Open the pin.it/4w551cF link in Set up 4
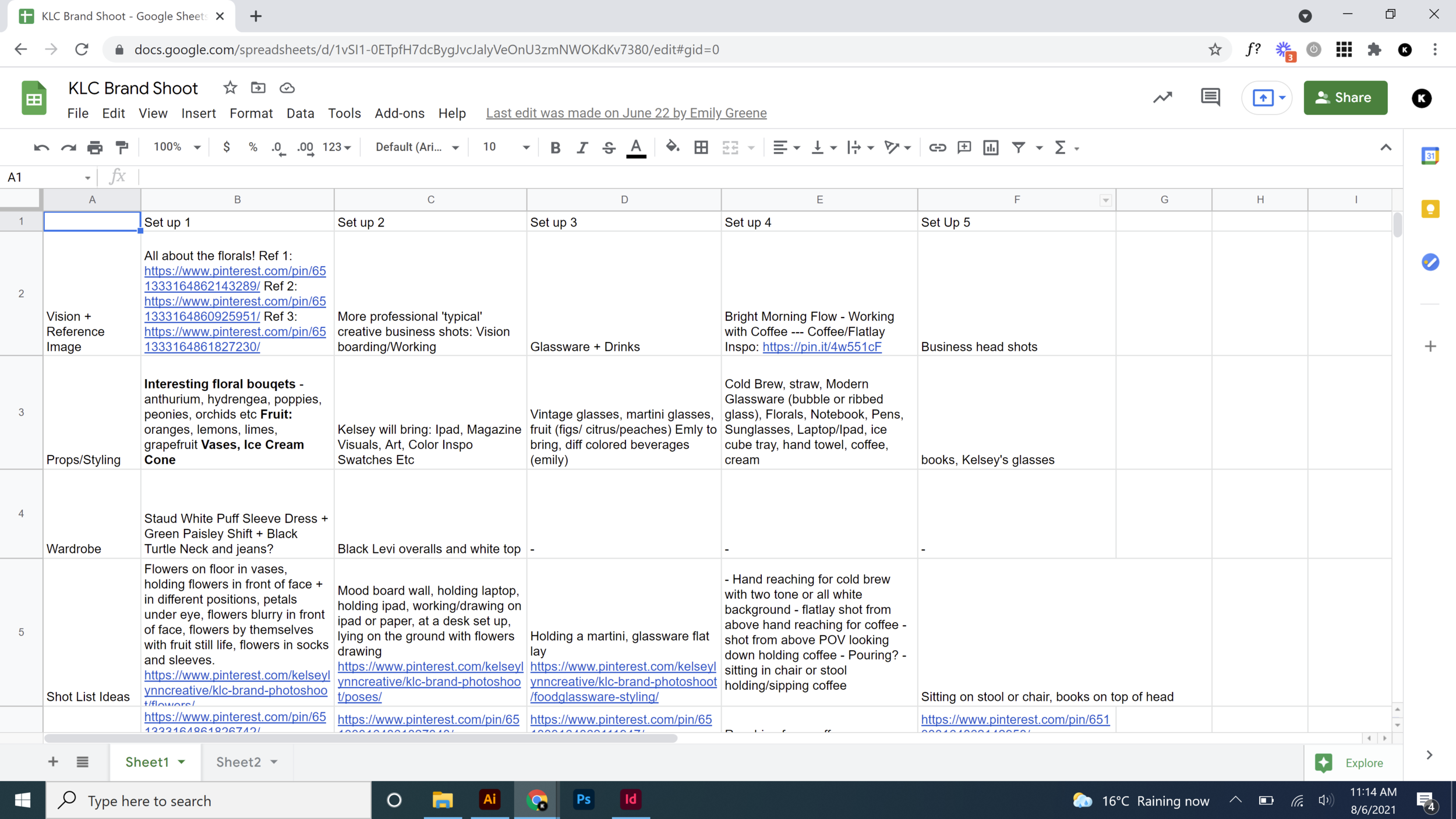 click(822, 347)
